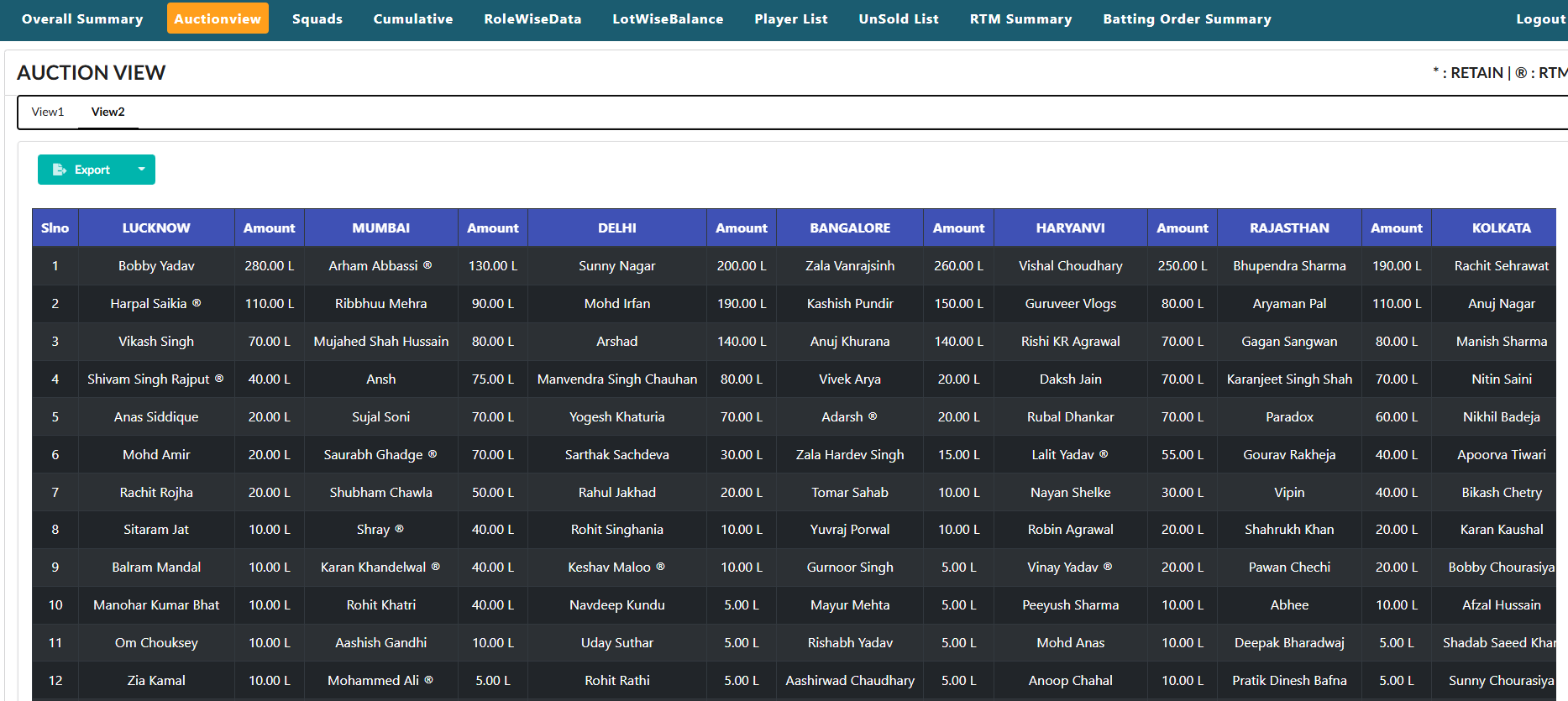
Task: Click Paradox in Rajasthan column
Action: [1289, 416]
